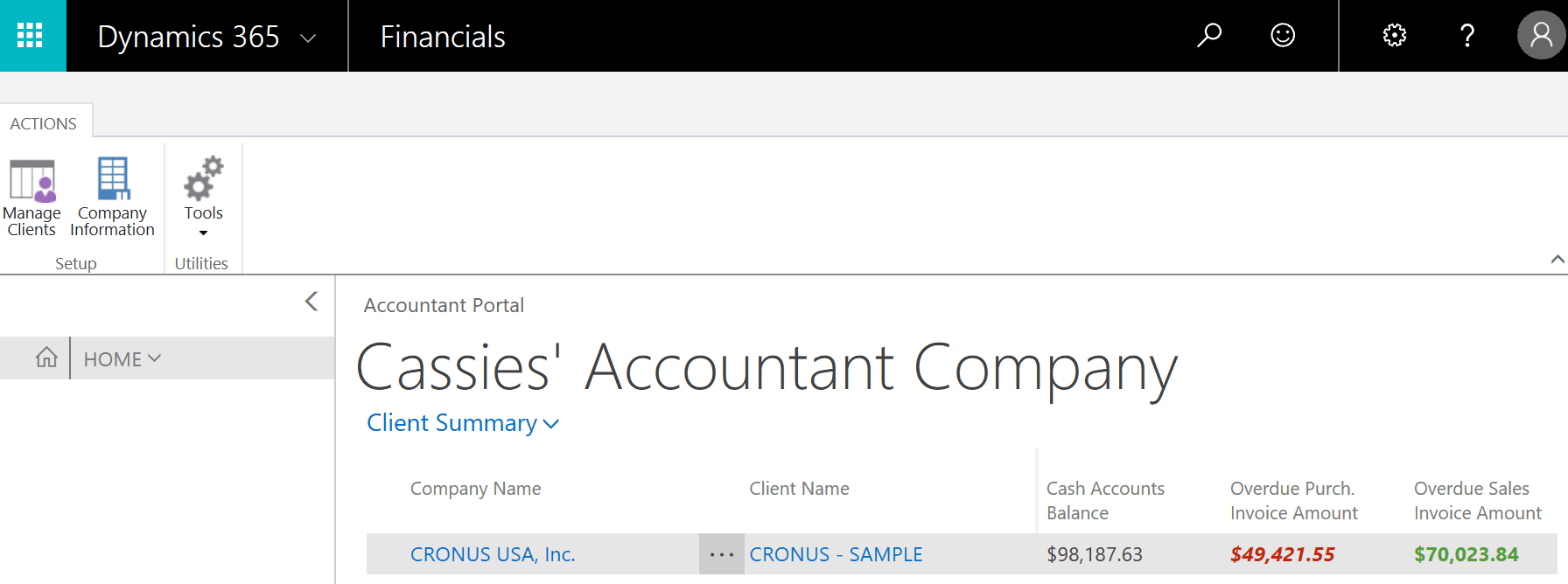This screenshot has height=584, width=1568.
Task: Switch to the ACTIONS ribbon tab
Action: [45, 122]
